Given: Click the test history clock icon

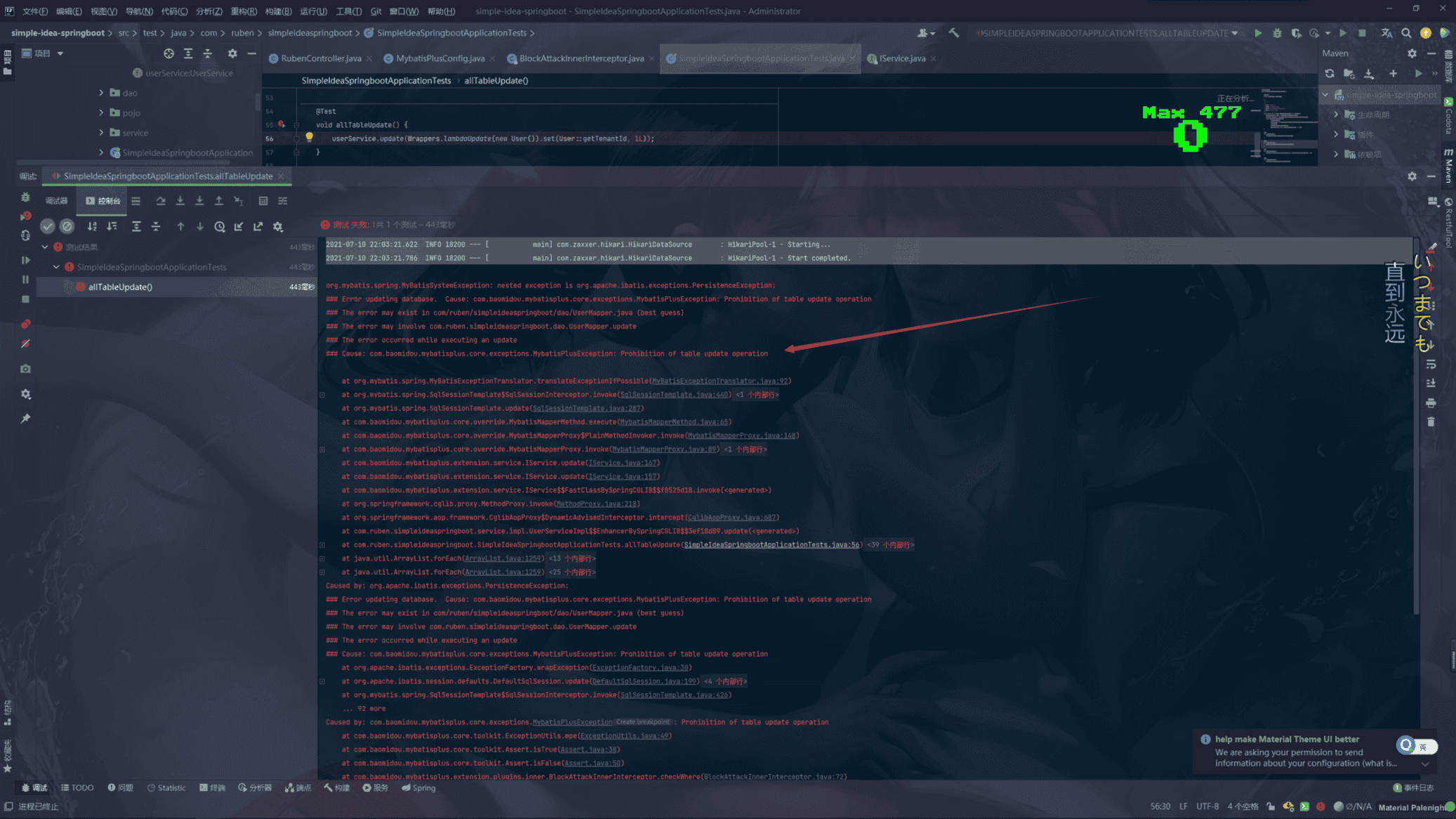Looking at the screenshot, I should 219,226.
